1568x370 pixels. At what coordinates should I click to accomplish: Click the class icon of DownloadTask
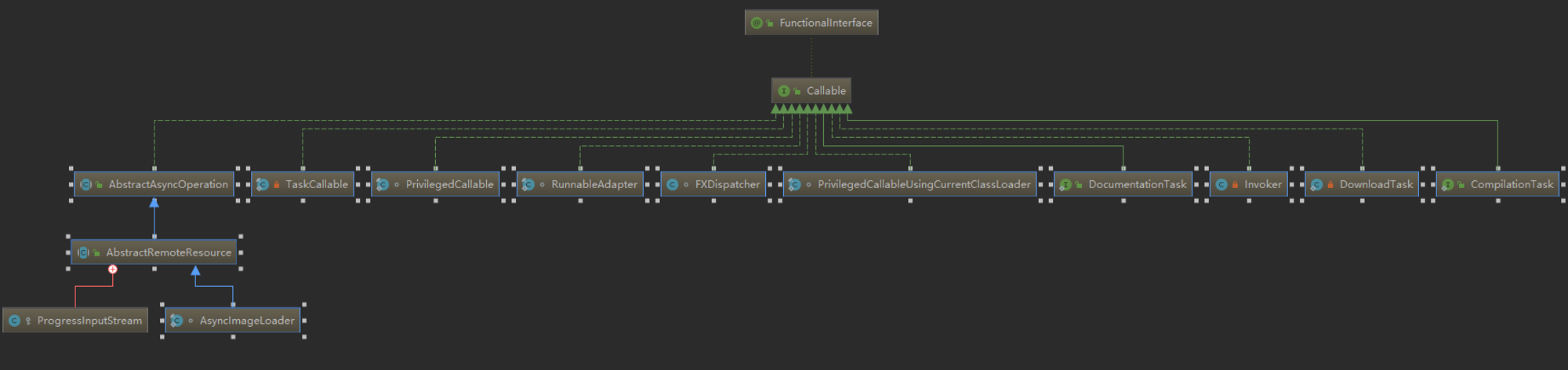pyautogui.click(x=1316, y=185)
